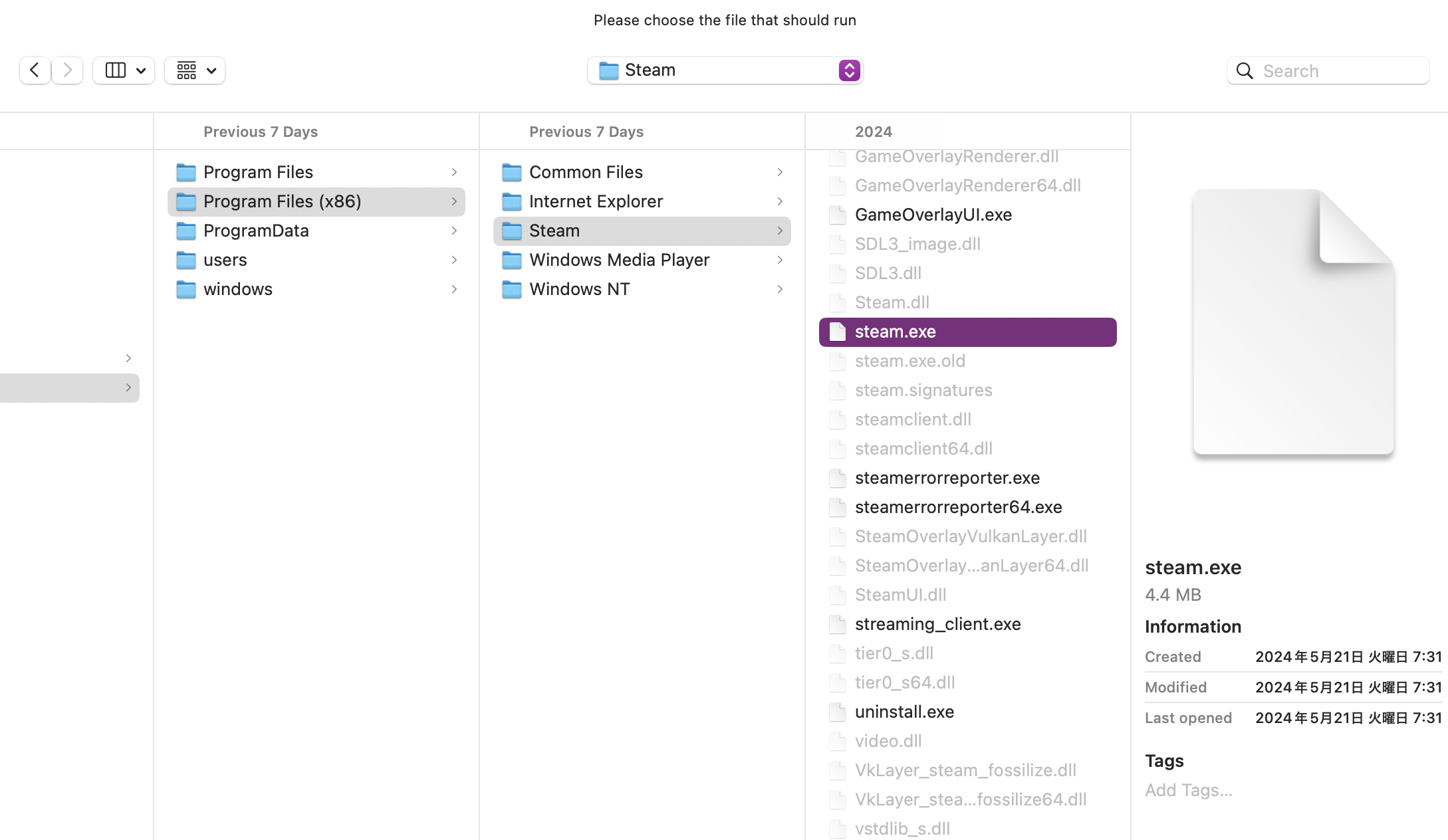This screenshot has width=1448, height=840.
Task: Click the back navigation arrow
Action: pos(35,70)
